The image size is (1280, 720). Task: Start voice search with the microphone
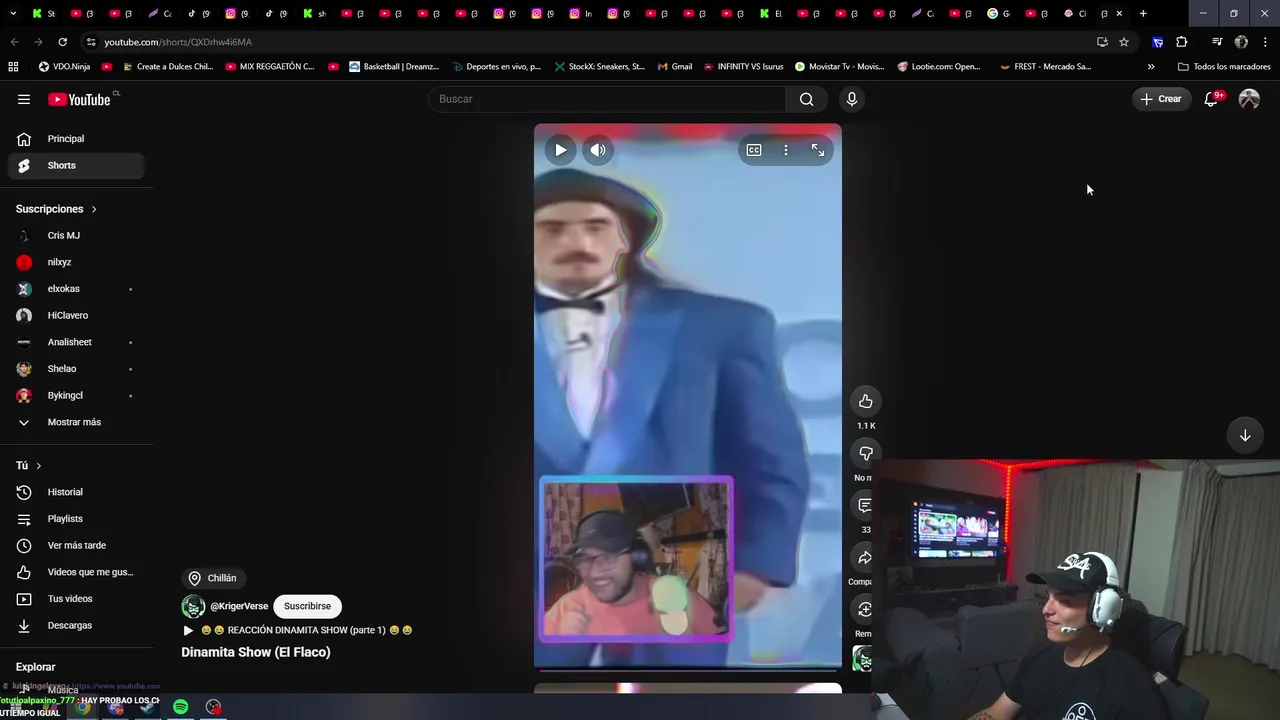pyautogui.click(x=852, y=99)
